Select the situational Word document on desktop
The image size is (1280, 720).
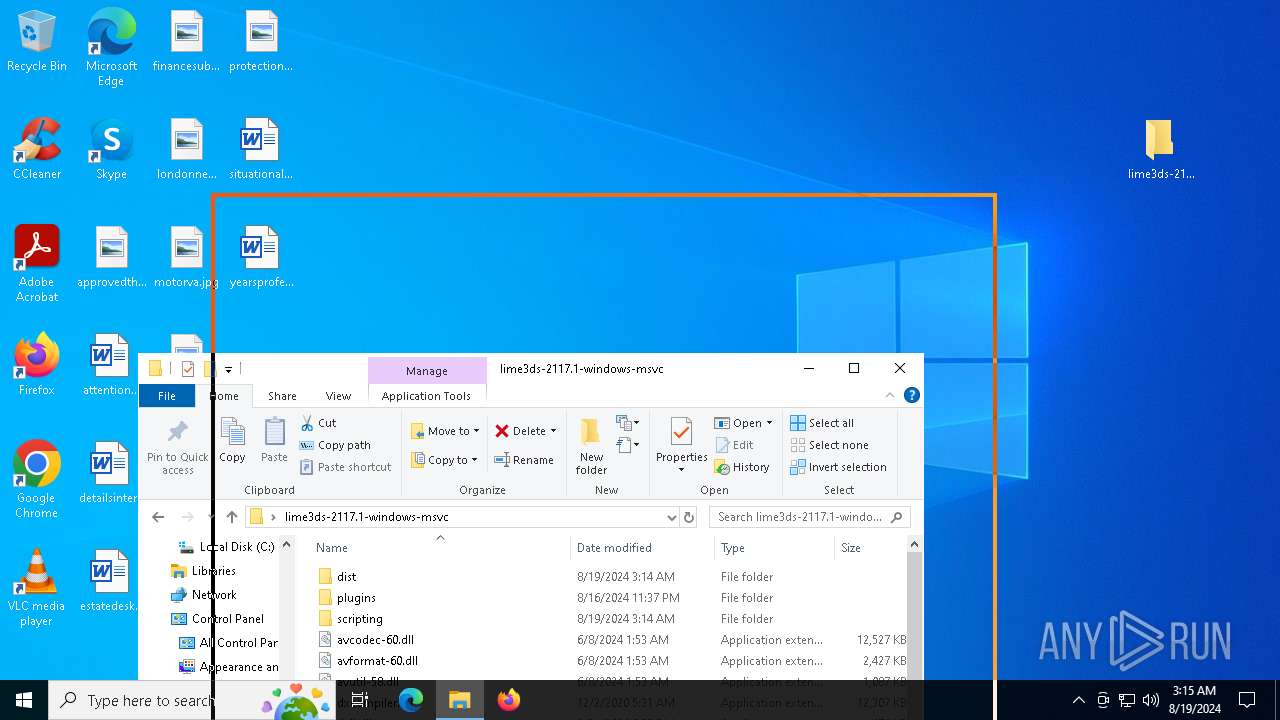tap(261, 150)
